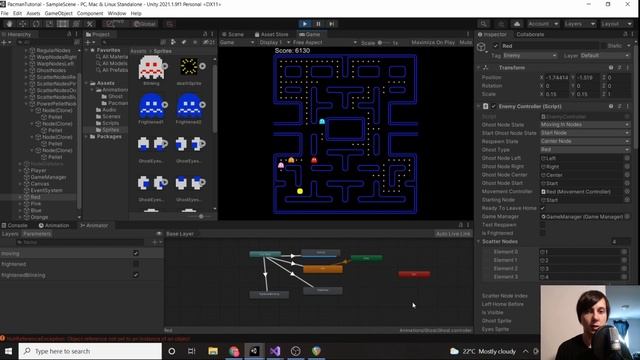Toggle the Test Respawn checkbox
This screenshot has width=640, height=360.
tap(543, 225)
